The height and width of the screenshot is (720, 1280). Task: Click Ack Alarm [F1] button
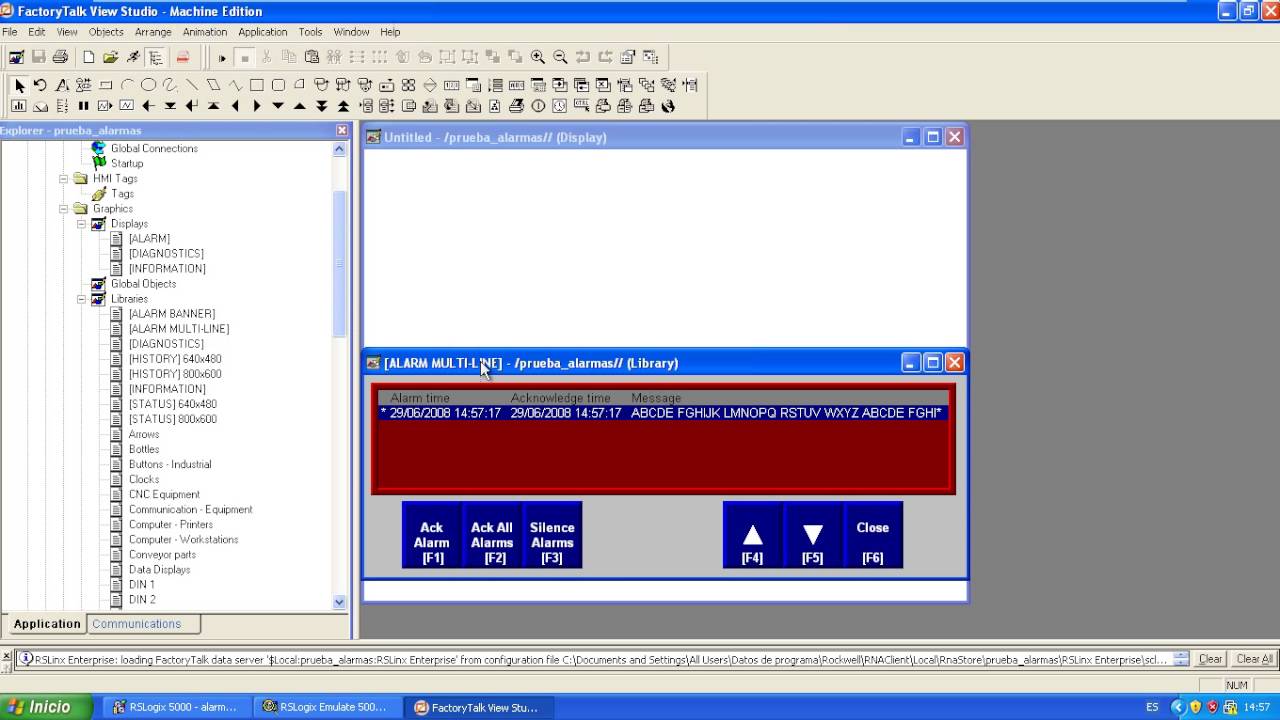[x=432, y=535]
